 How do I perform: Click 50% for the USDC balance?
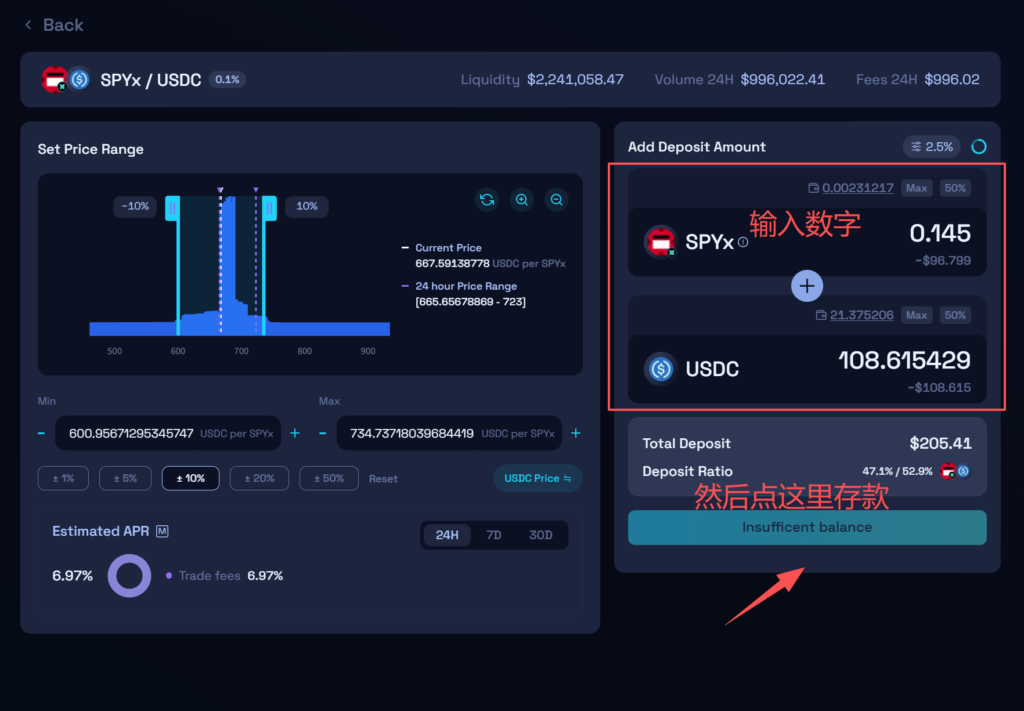[955, 315]
